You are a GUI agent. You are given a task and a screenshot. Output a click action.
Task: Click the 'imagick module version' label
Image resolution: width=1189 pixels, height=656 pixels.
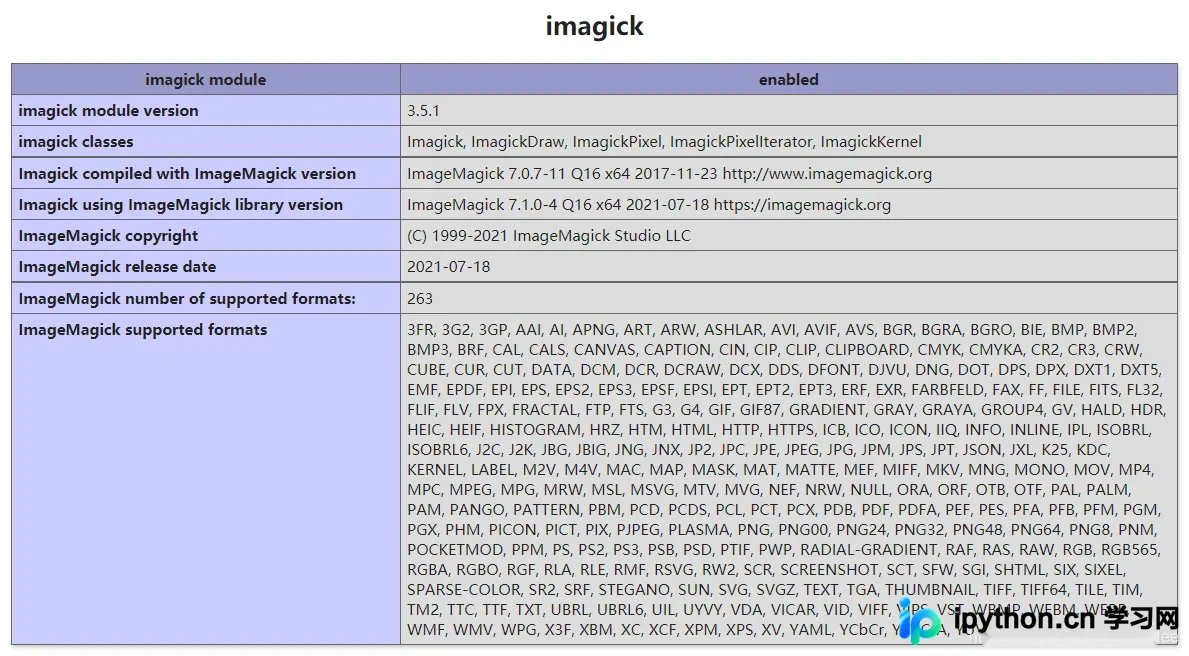point(108,111)
